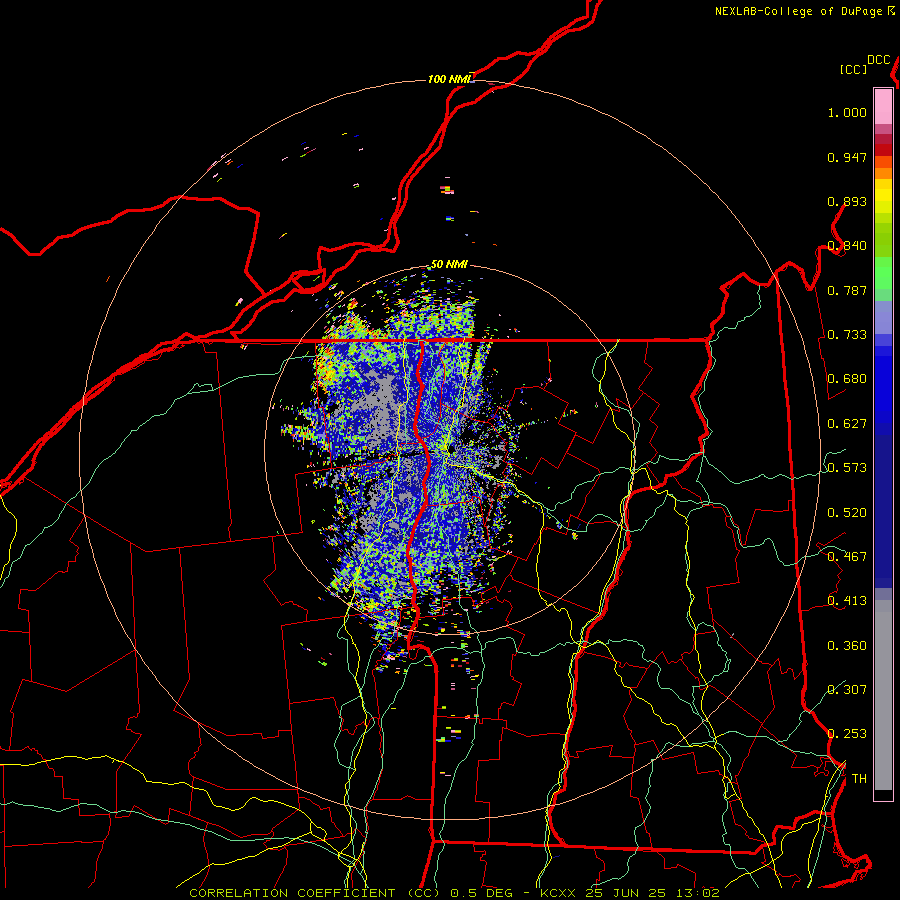Click the pink segment of the color bar
The height and width of the screenshot is (900, 900).
(x=883, y=106)
